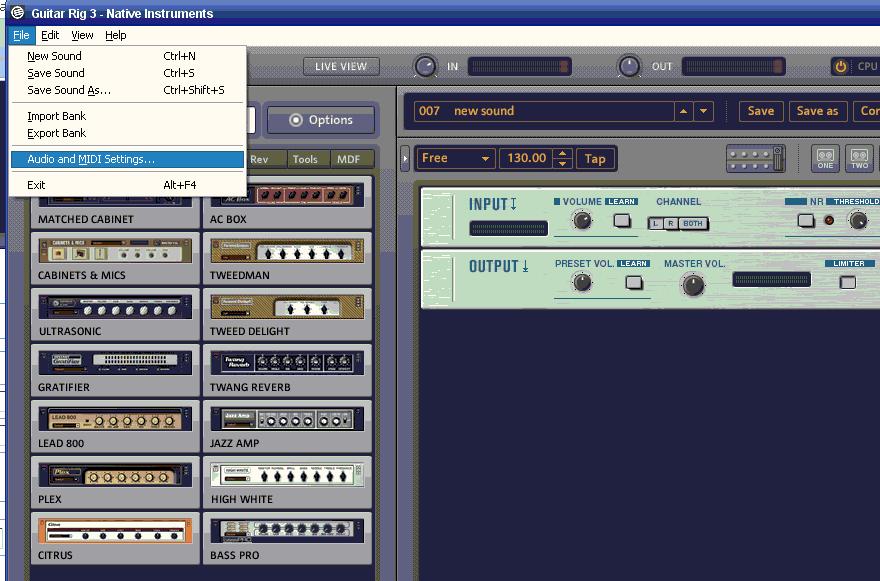
Task: Click the Guitar Rig logo icon in title bar
Action: click(17, 12)
